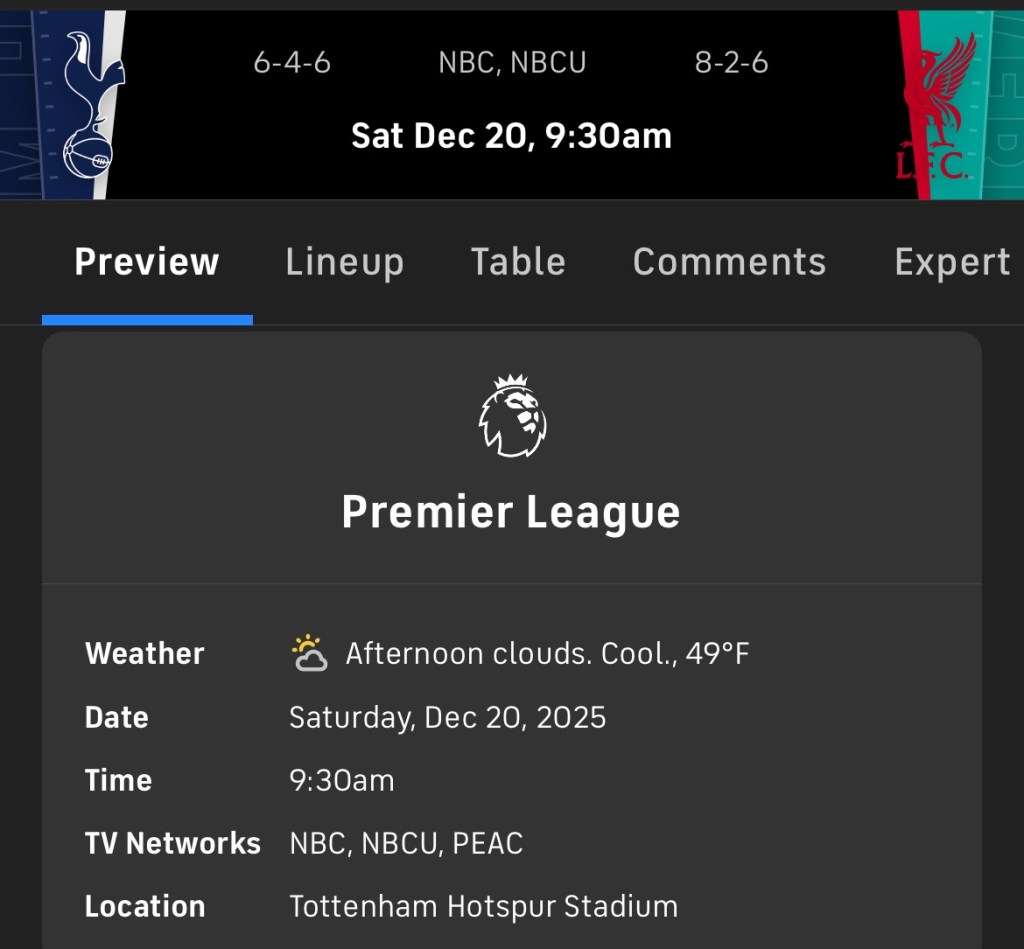1024x949 pixels.
Task: Go to the Comments tab
Action: point(729,262)
